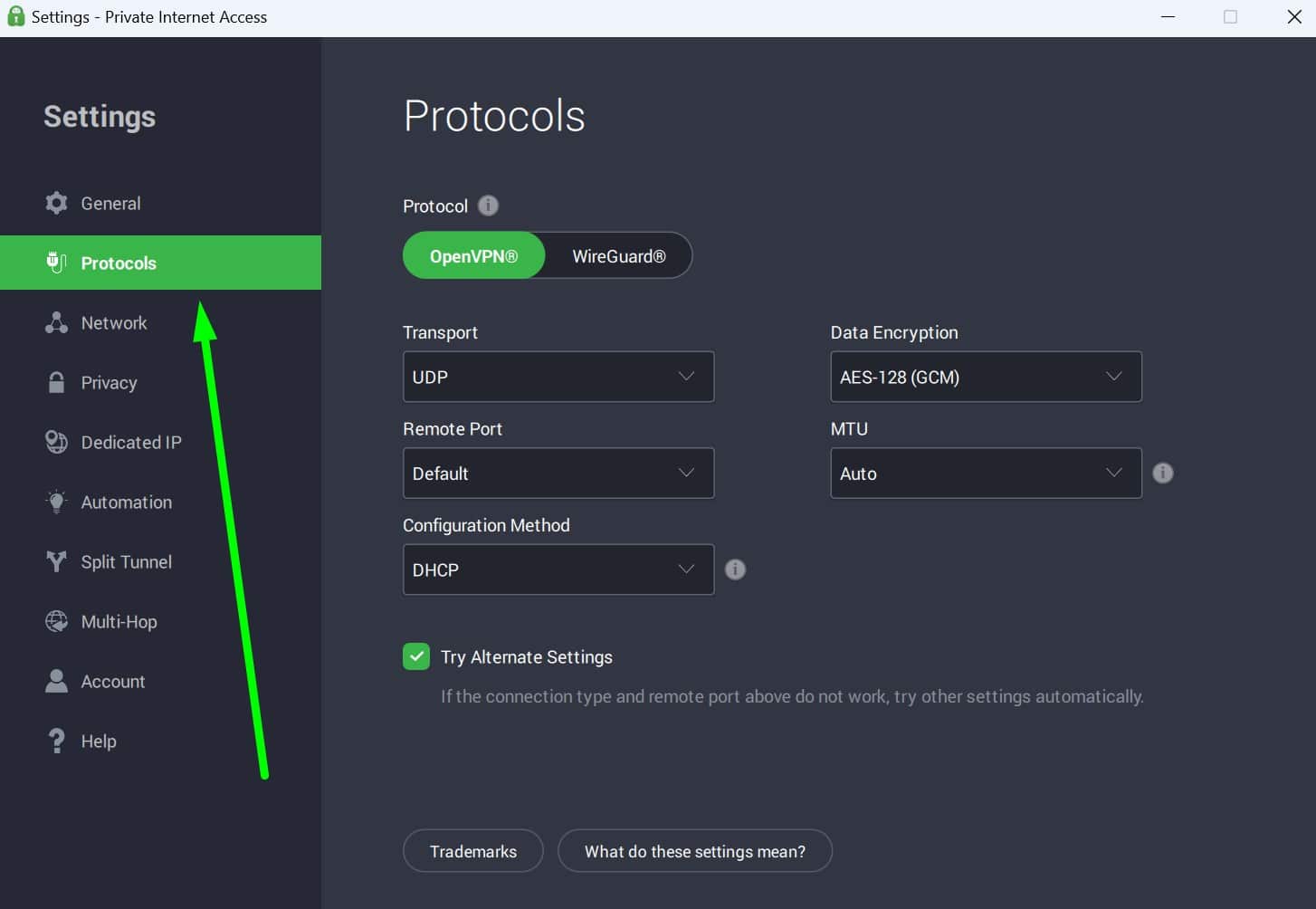The height and width of the screenshot is (909, 1316).
Task: Click the Dedicated IP globe icon
Action: 56,442
